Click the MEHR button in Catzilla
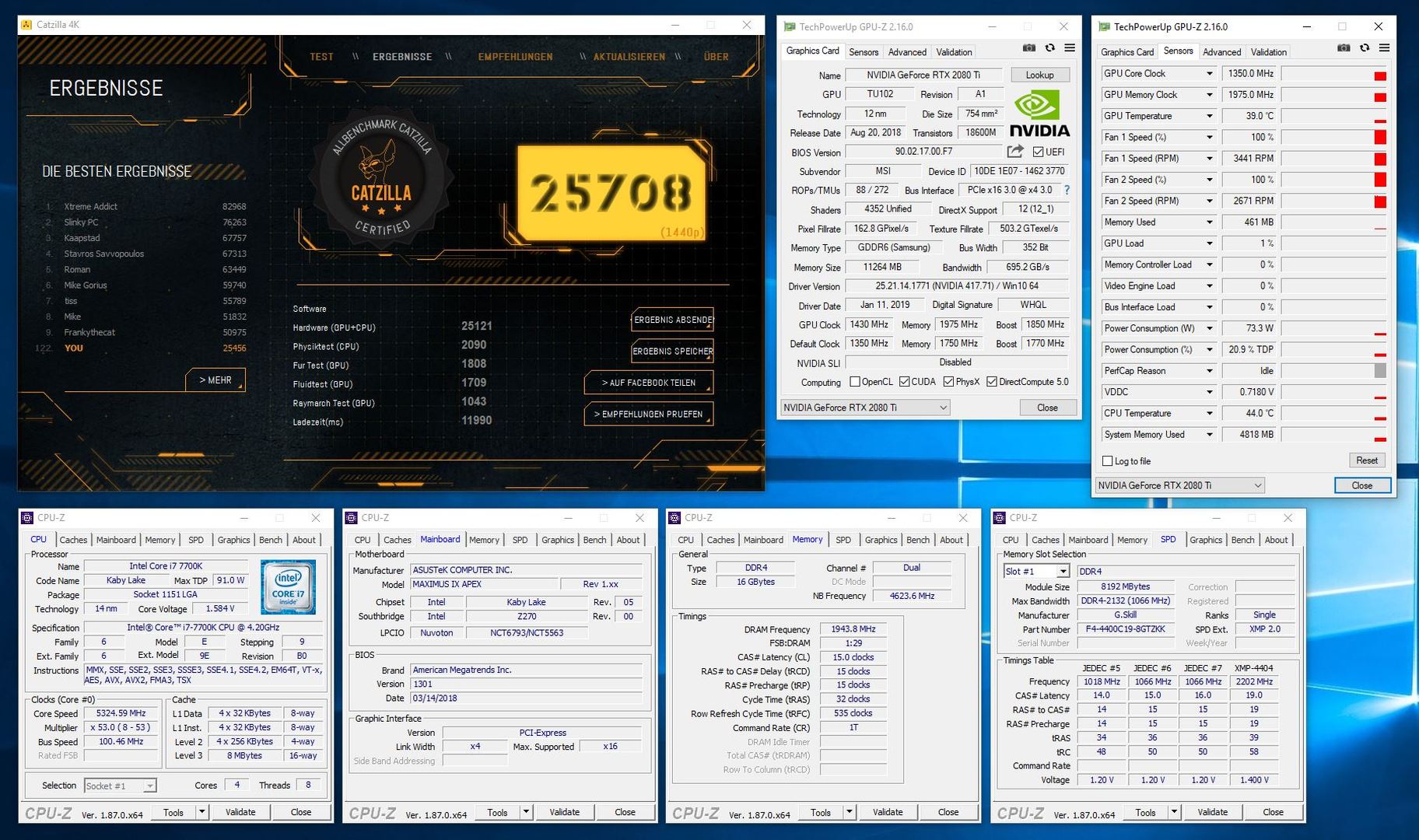 click(215, 380)
